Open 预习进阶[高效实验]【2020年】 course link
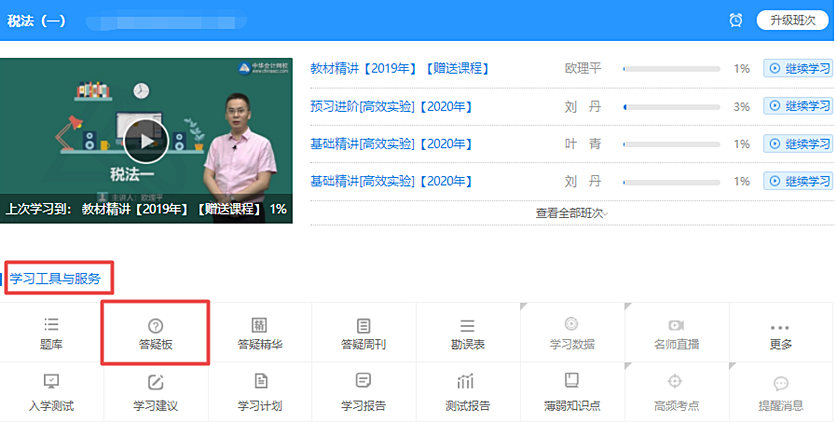836x422 pixels. 391,106
